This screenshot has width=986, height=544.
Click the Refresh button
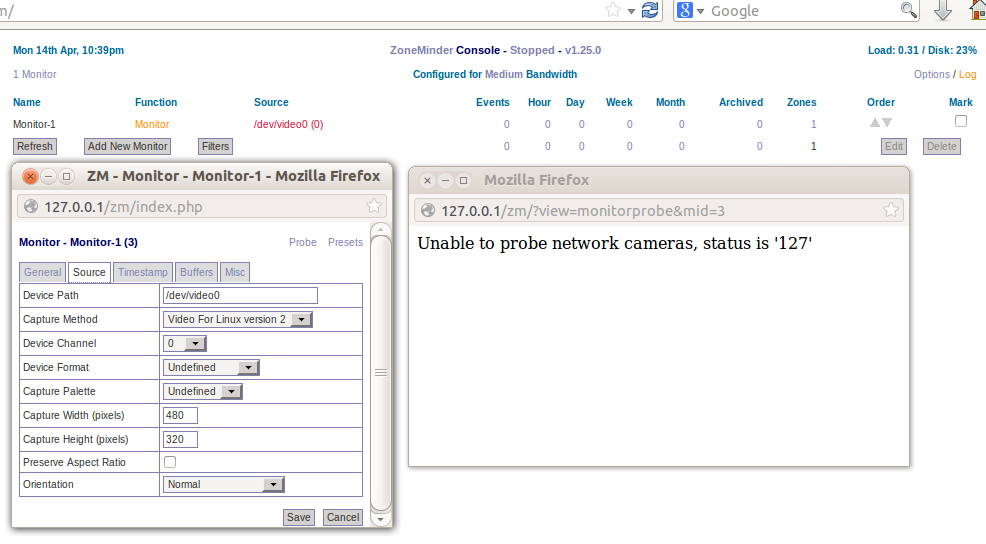(35, 146)
